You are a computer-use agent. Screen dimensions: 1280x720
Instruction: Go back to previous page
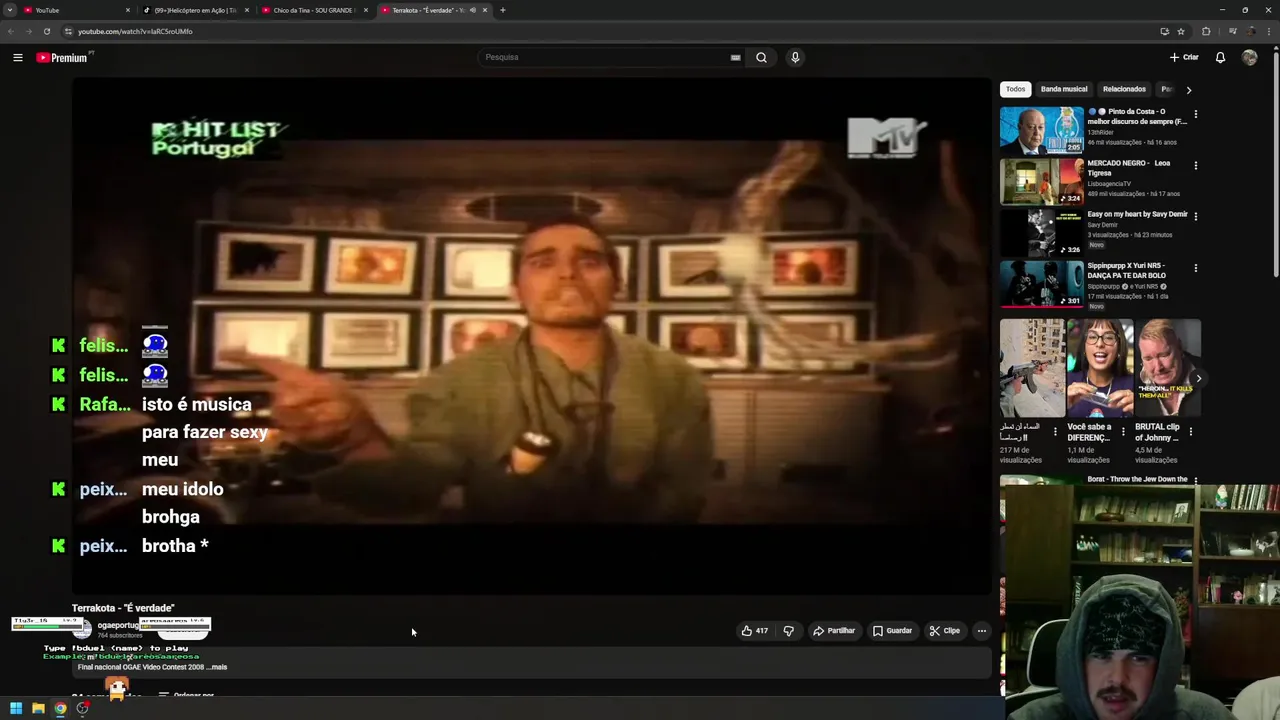(x=10, y=31)
